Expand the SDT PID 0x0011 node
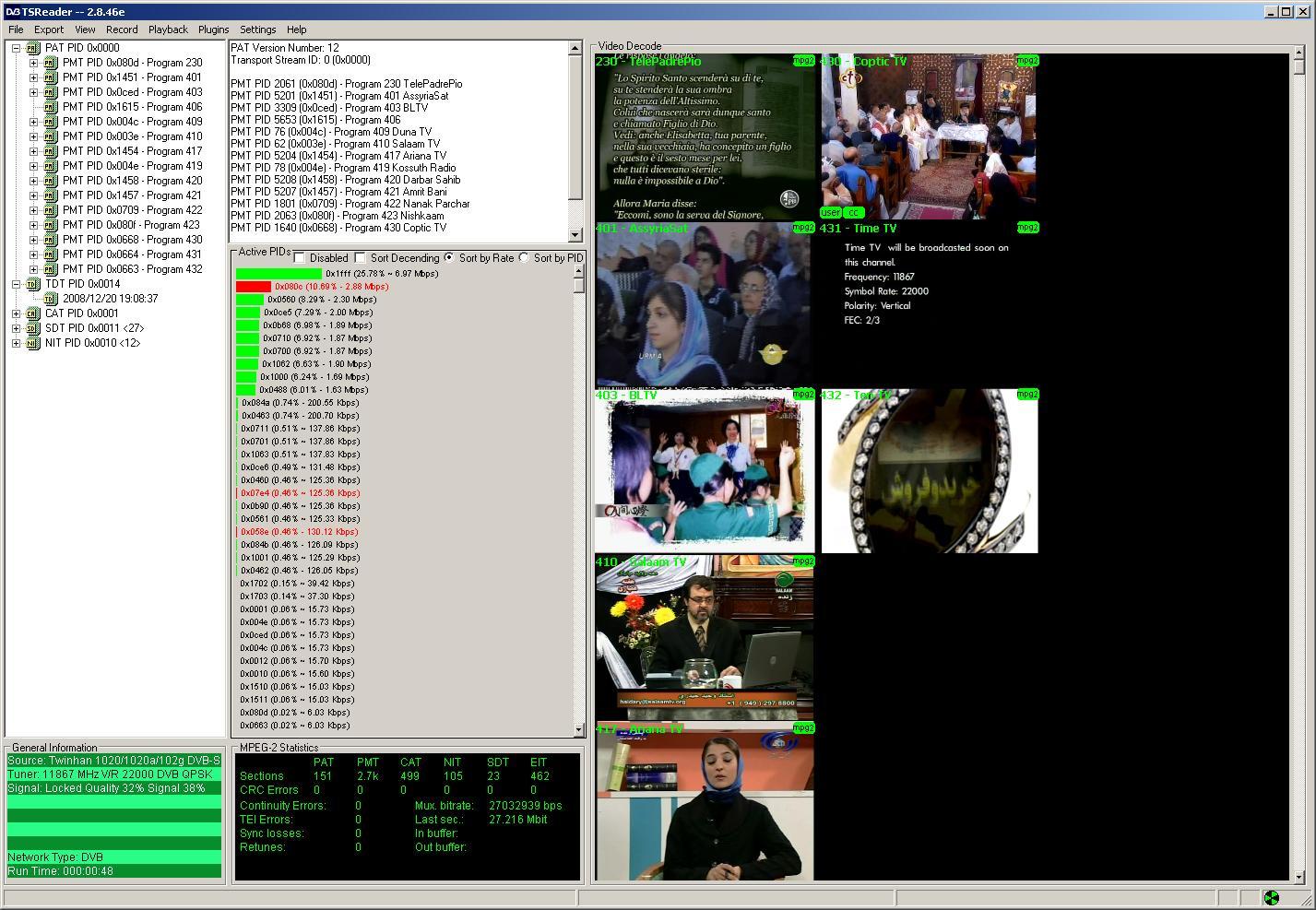1316x910 pixels. click(x=16, y=328)
